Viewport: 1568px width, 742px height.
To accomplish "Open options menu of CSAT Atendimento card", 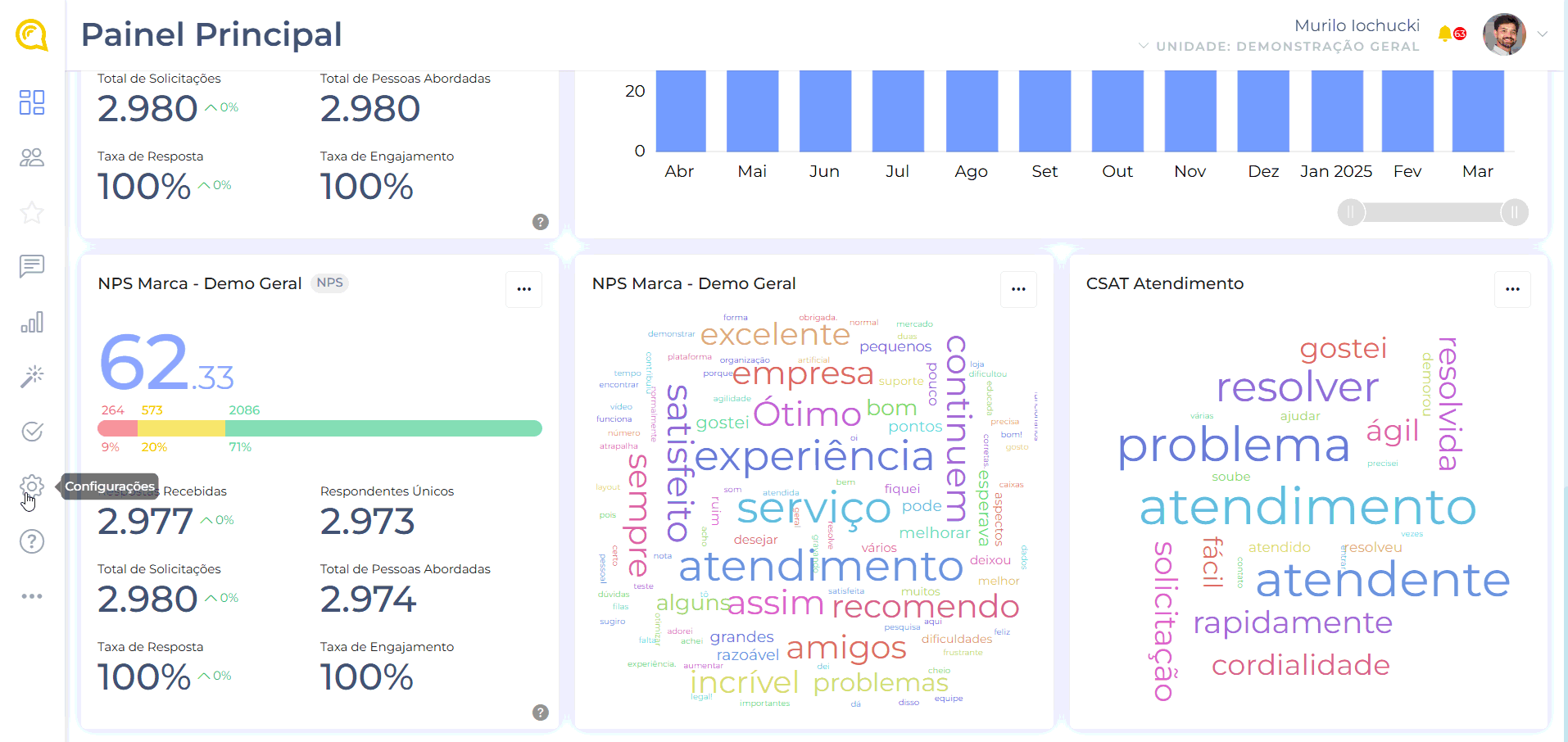I will [1512, 289].
